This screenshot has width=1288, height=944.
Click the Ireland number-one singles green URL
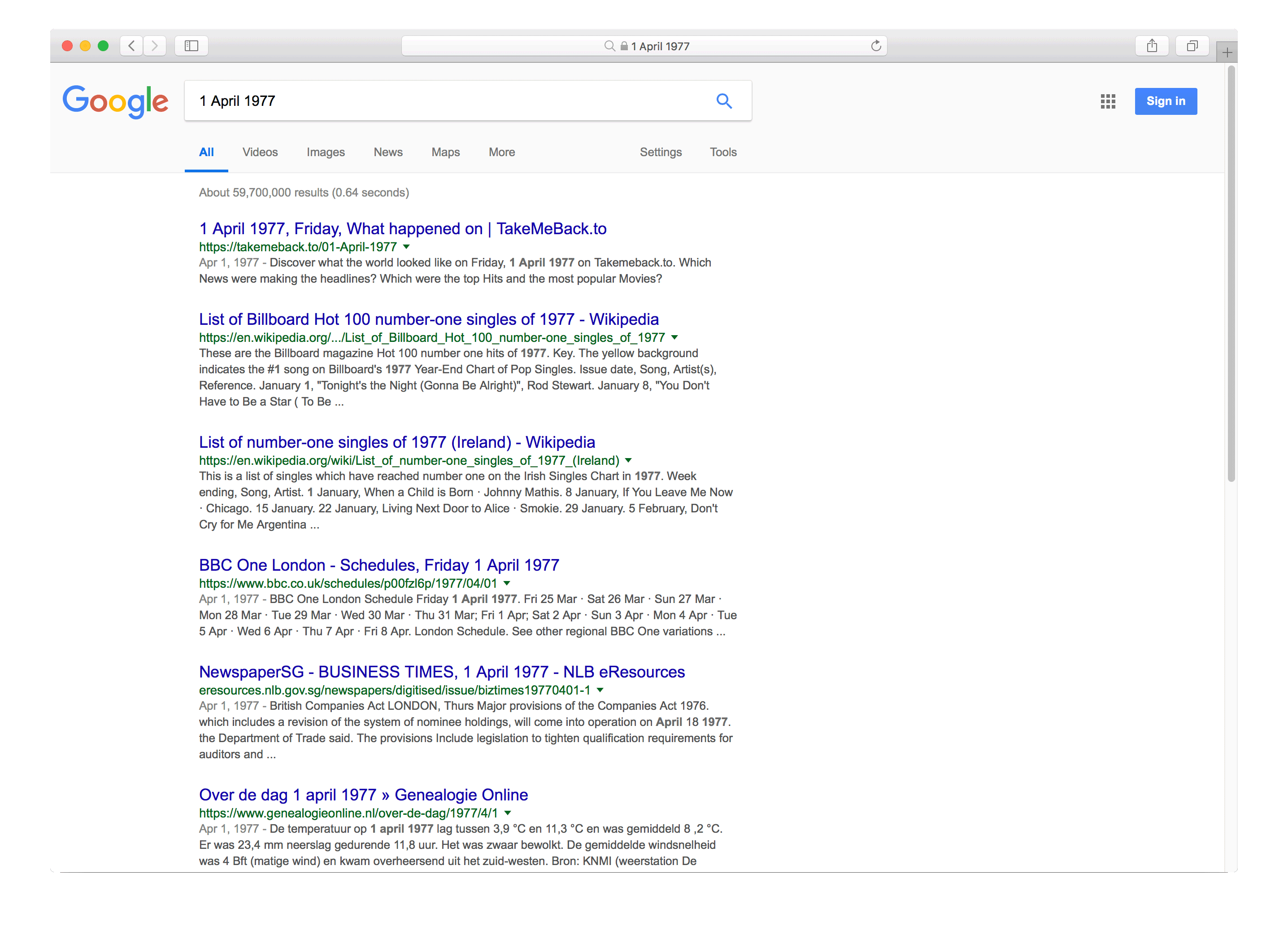pyautogui.click(x=409, y=461)
